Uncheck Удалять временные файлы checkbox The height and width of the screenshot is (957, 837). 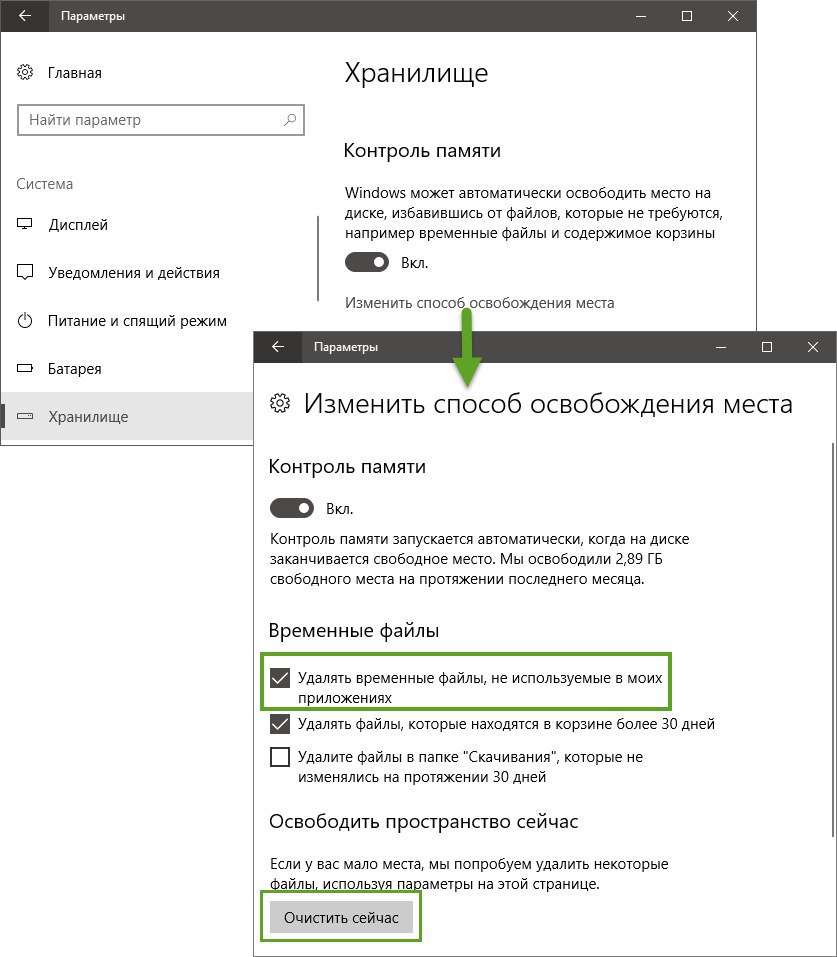click(280, 677)
